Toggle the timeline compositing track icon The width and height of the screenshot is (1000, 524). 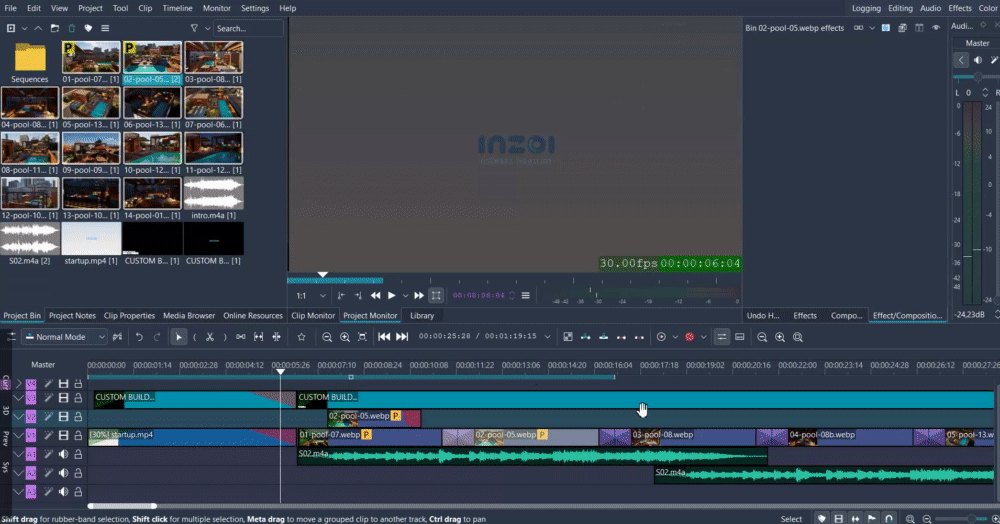pyautogui.click(x=721, y=337)
